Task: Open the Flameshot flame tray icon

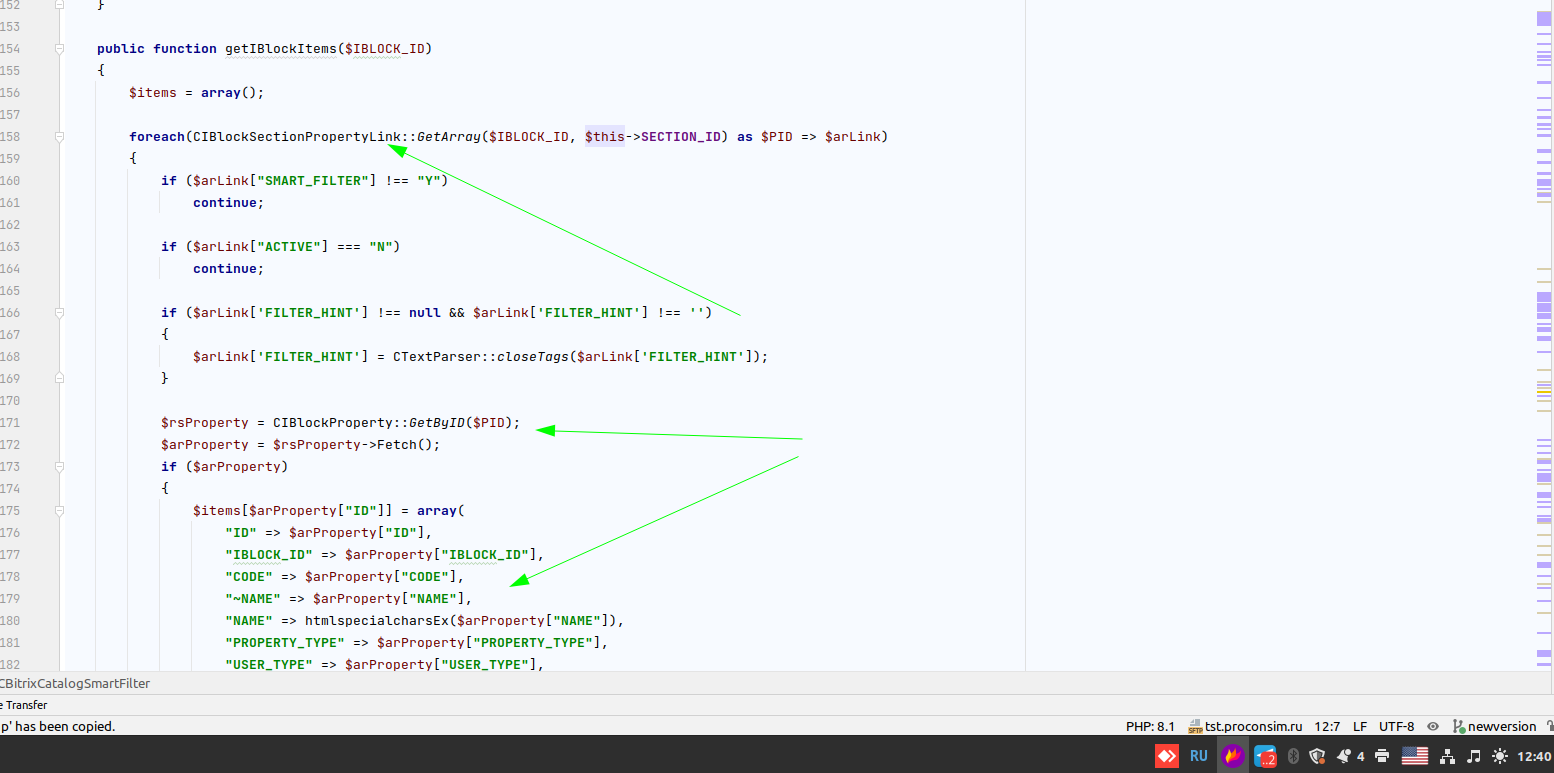Action: click(1233, 756)
